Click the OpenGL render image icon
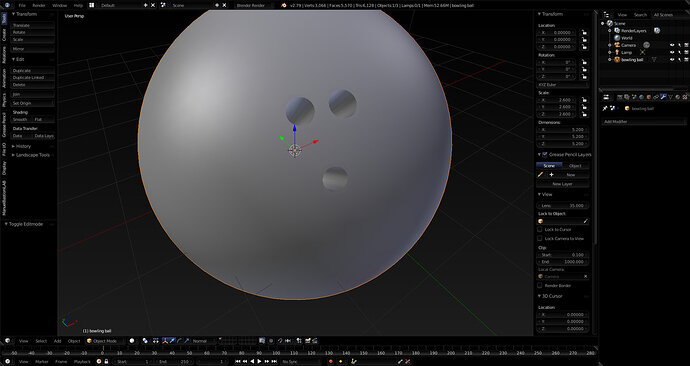Viewport: 690px width, 366px height. [x=308, y=341]
